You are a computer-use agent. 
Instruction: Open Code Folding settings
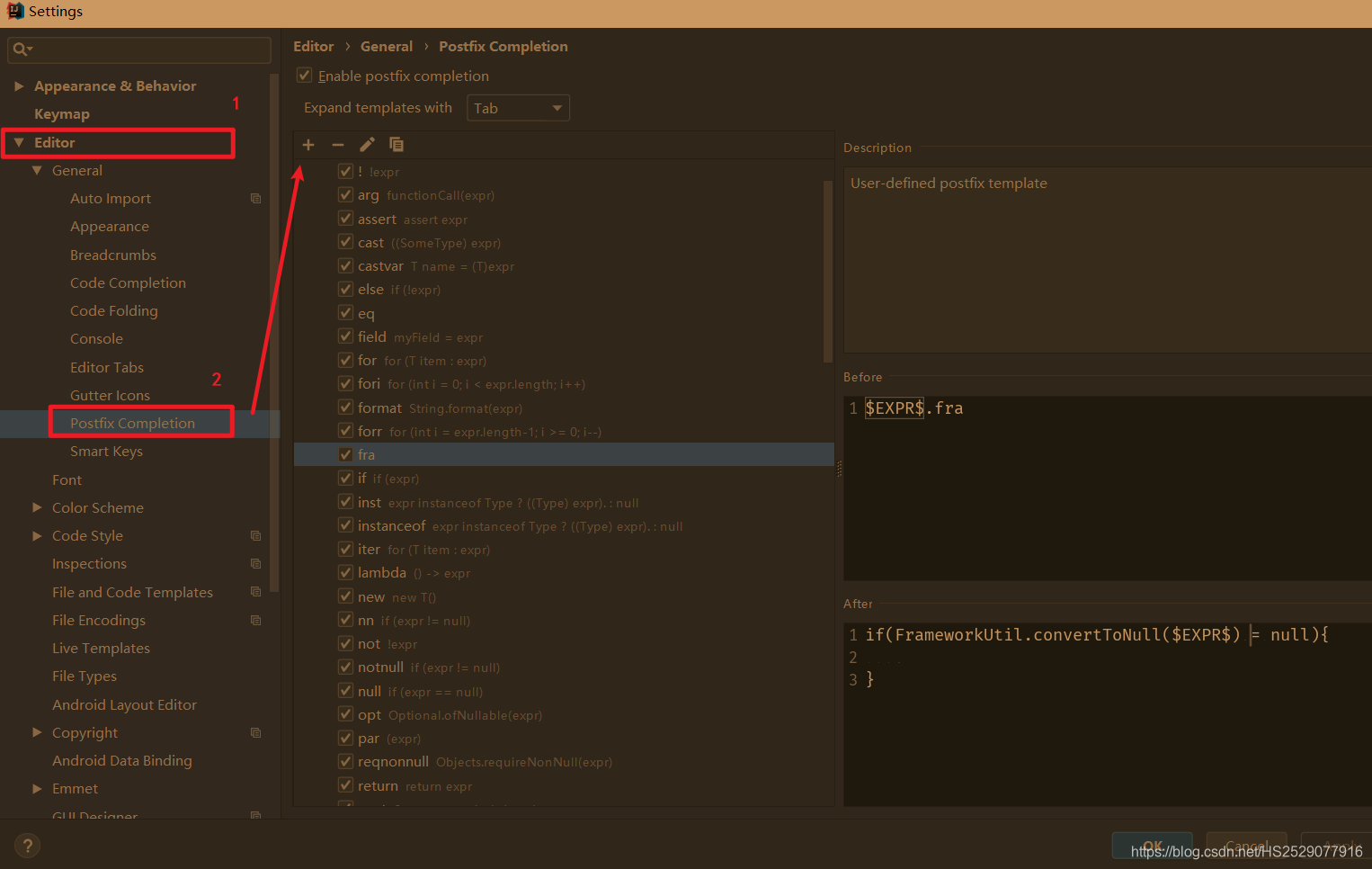[114, 311]
